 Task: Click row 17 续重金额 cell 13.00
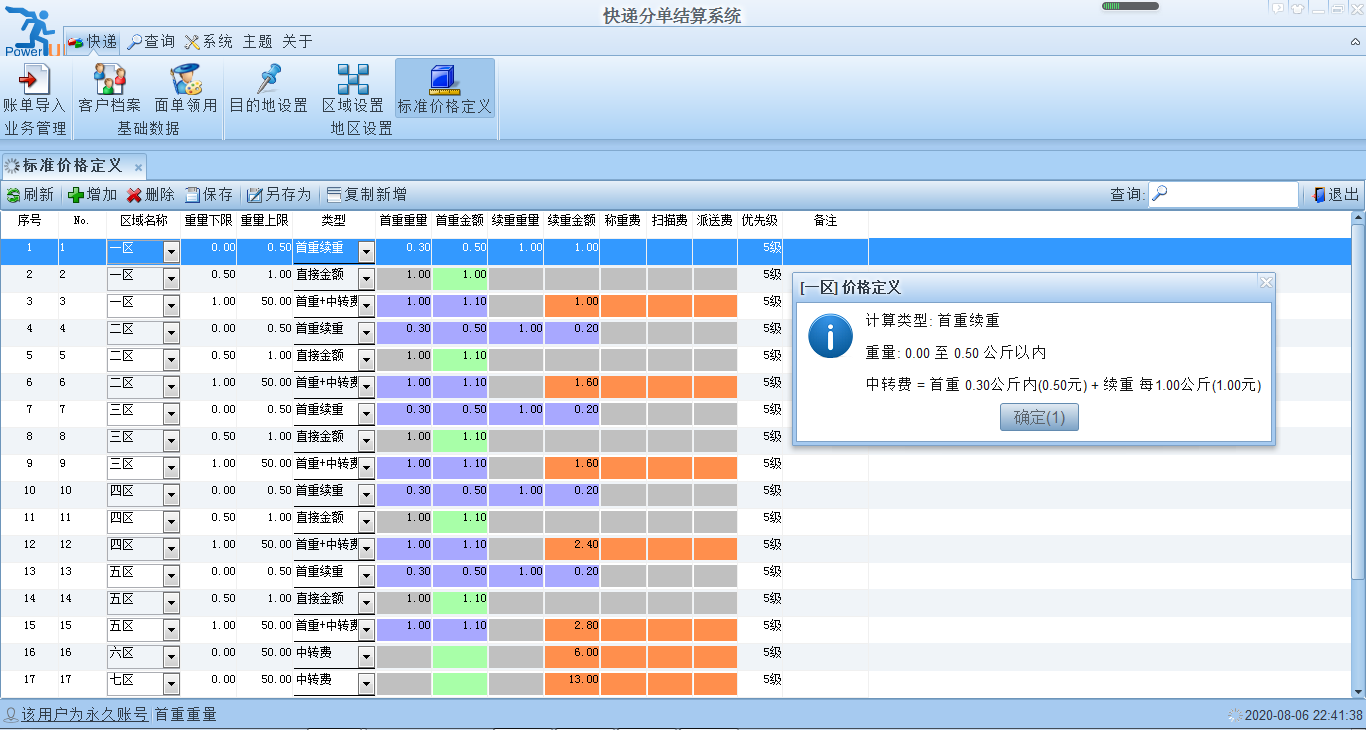572,684
